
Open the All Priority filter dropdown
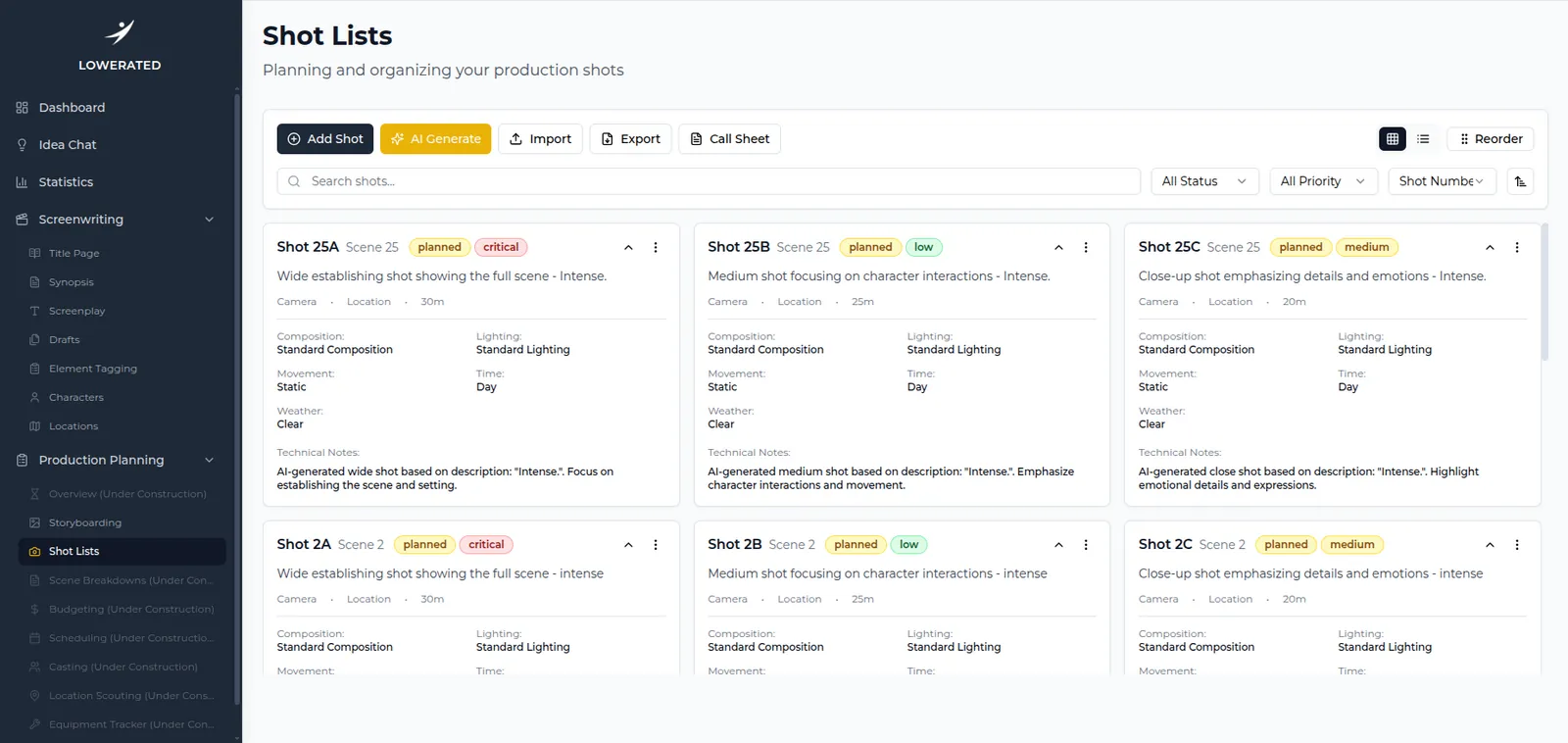pyautogui.click(x=1323, y=181)
